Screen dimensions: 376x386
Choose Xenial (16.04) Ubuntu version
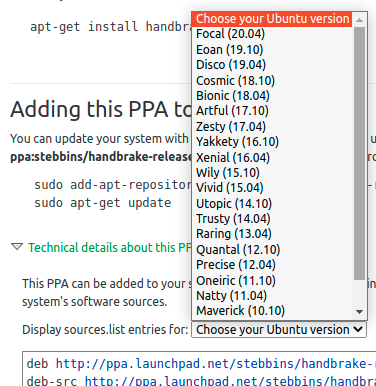click(272, 157)
